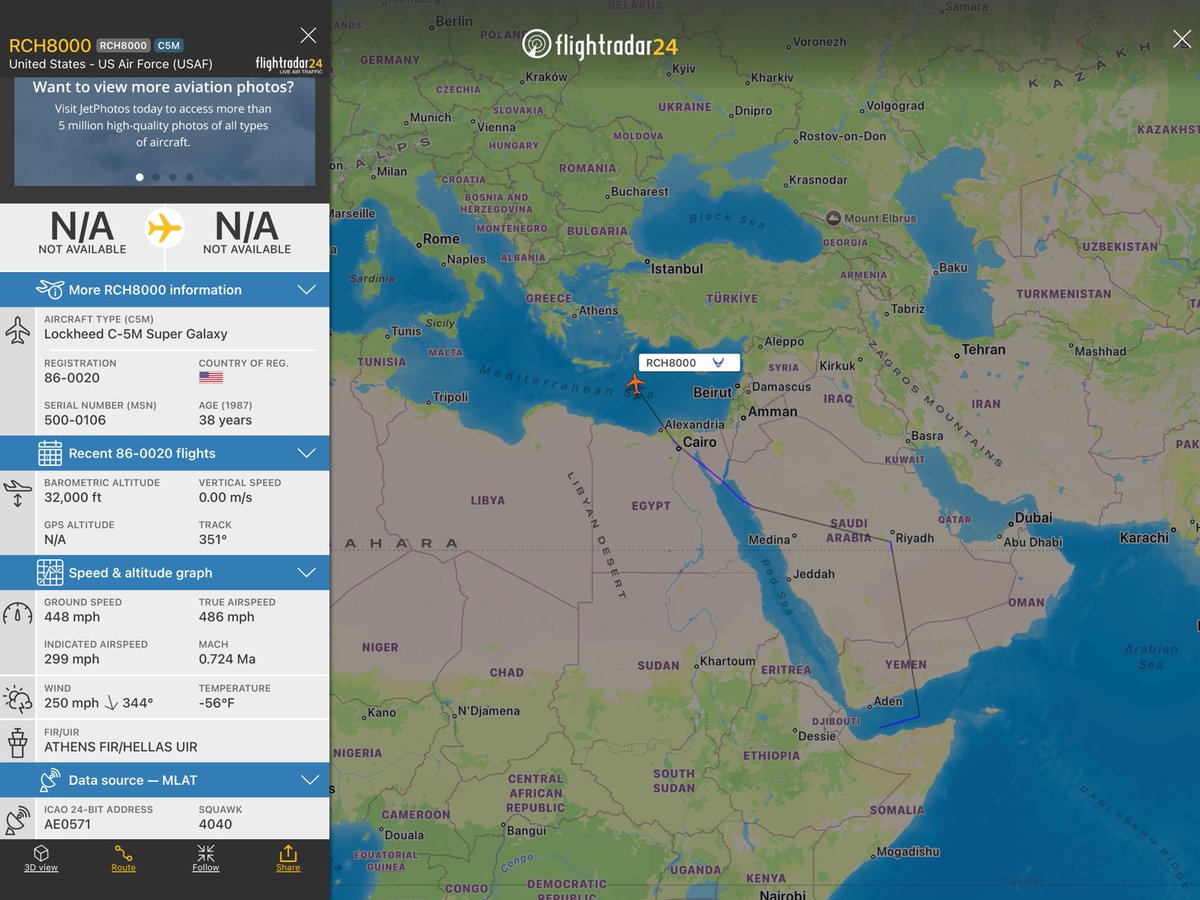Click the aircraft type plane icon
1200x900 pixels.
point(18,330)
